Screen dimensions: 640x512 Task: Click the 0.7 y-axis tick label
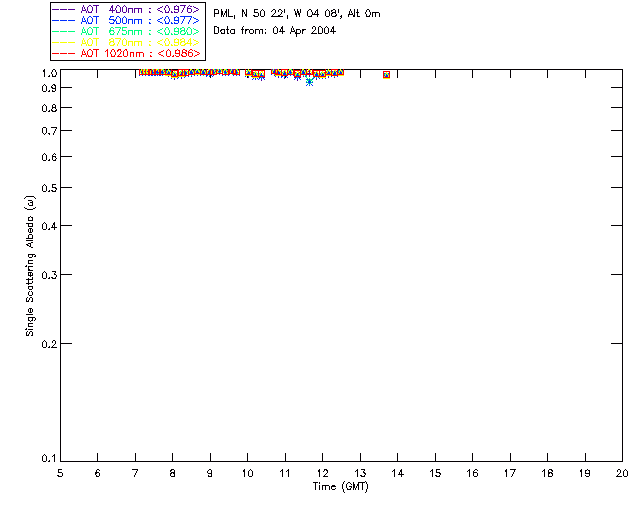(x=49, y=131)
